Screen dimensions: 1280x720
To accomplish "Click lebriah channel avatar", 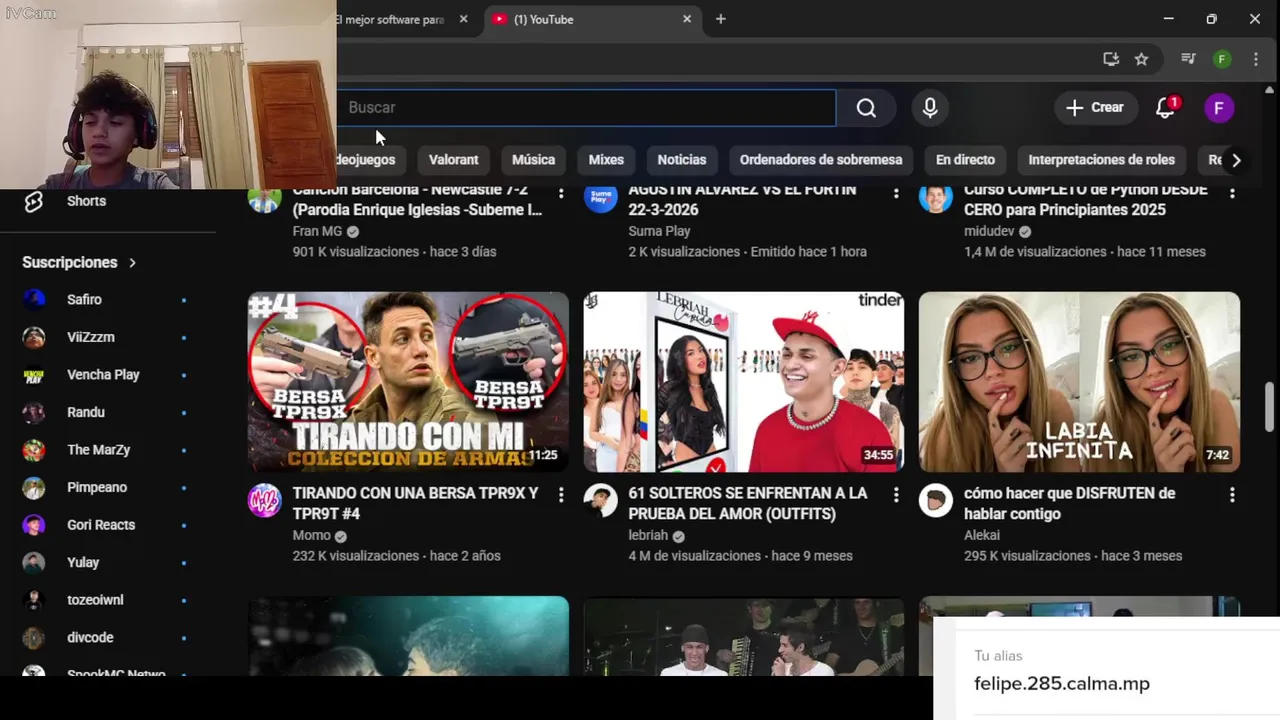I will [601, 500].
